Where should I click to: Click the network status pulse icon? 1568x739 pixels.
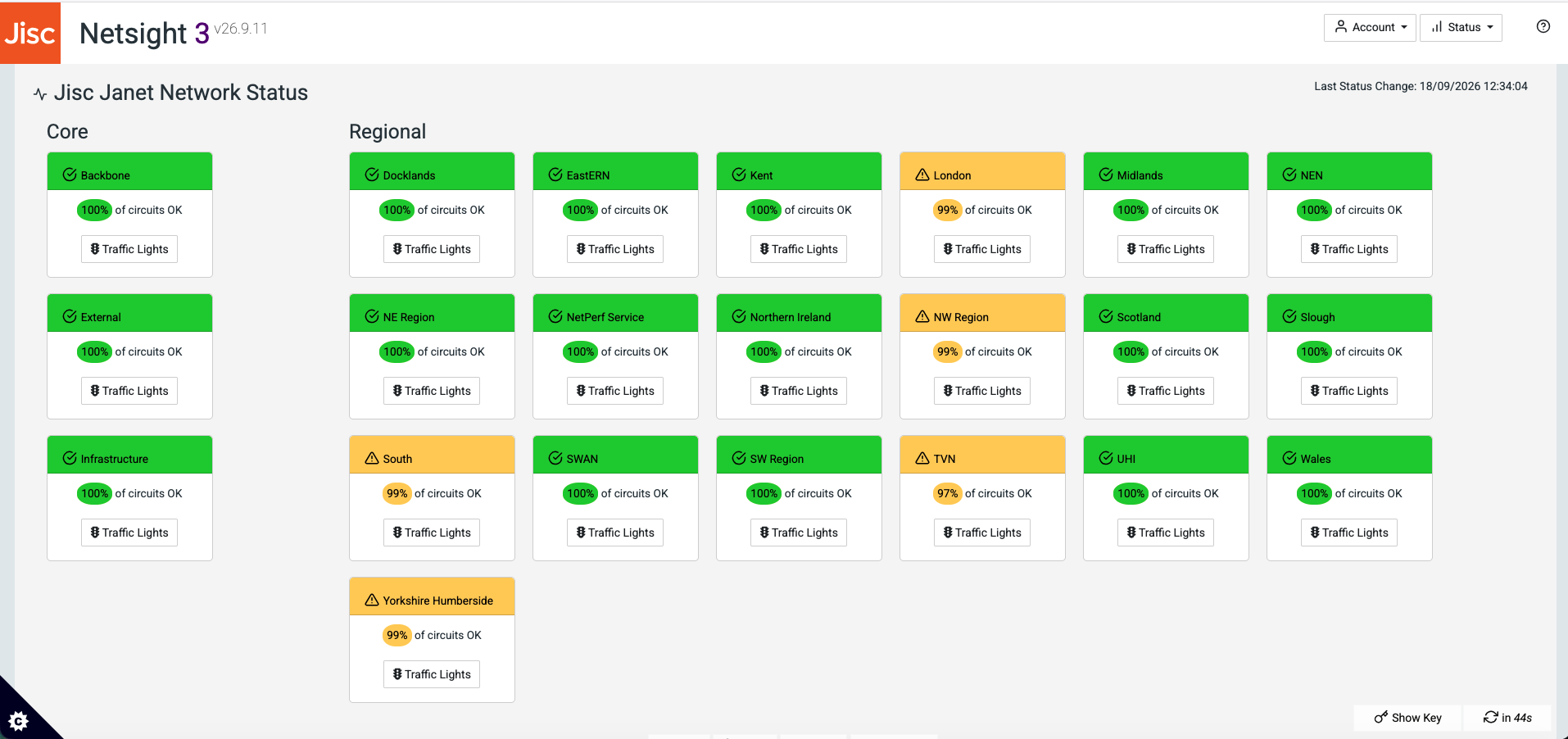coord(40,94)
